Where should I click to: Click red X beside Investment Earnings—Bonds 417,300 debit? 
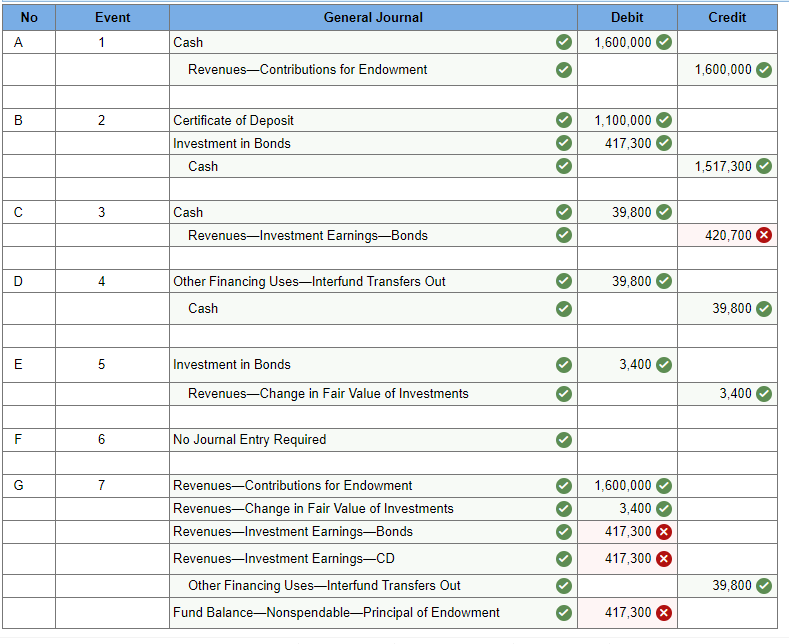coord(664,532)
